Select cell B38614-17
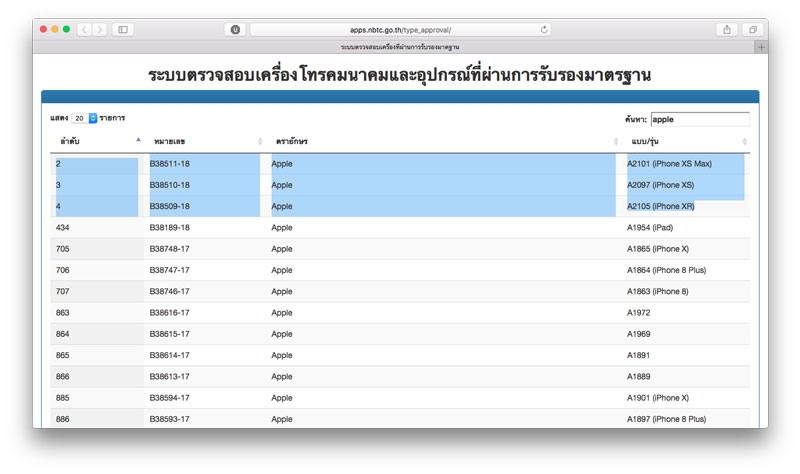Image resolution: width=800 pixels, height=474 pixels. click(x=169, y=355)
